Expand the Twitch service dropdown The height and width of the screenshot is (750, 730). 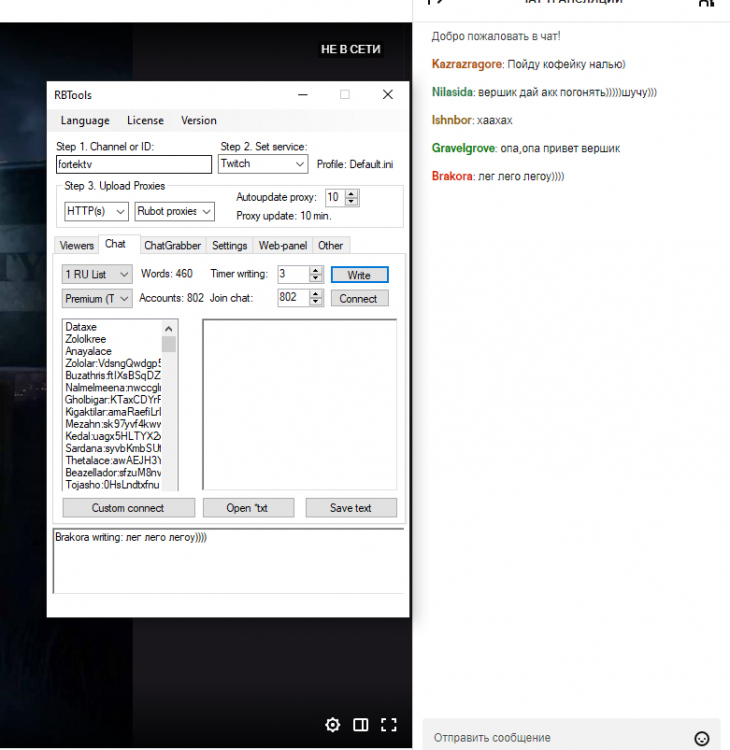[x=299, y=163]
